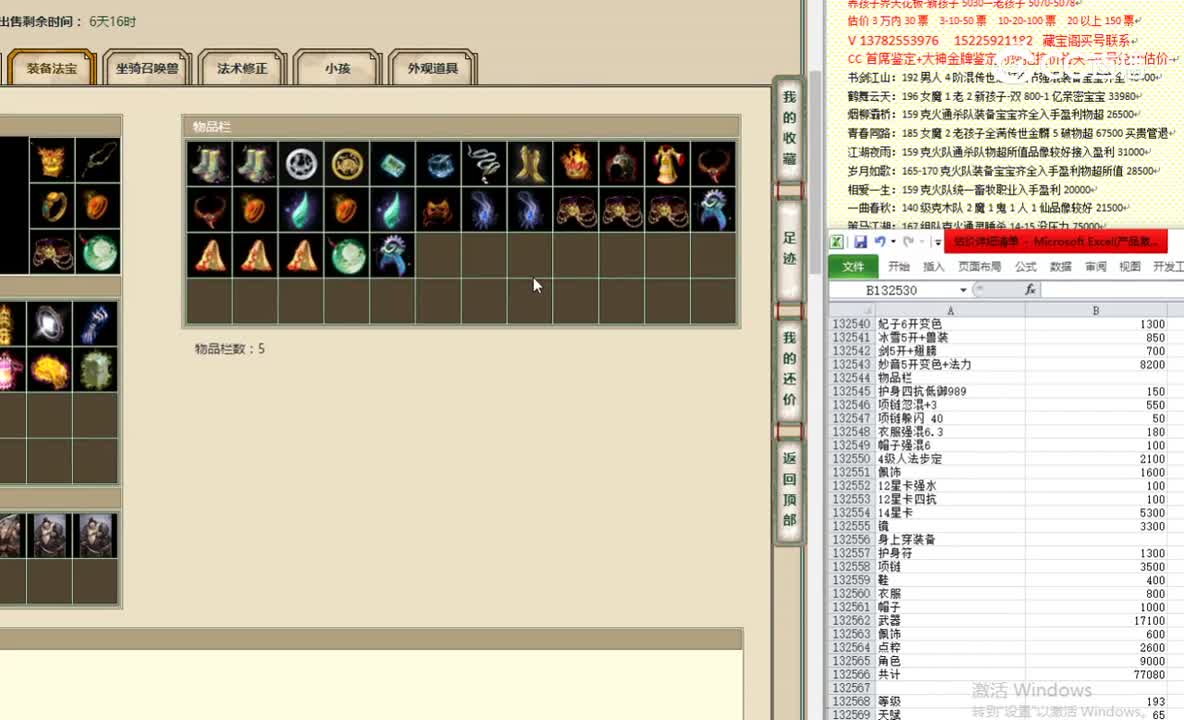The image size is (1184, 720).
Task: Select the golden robe item in inventory
Action: coord(668,164)
